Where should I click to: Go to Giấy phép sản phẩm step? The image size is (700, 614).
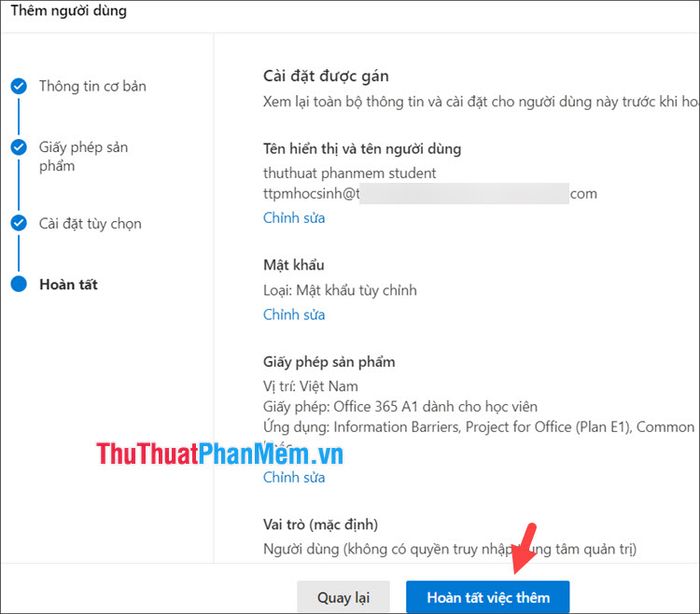click(x=83, y=156)
